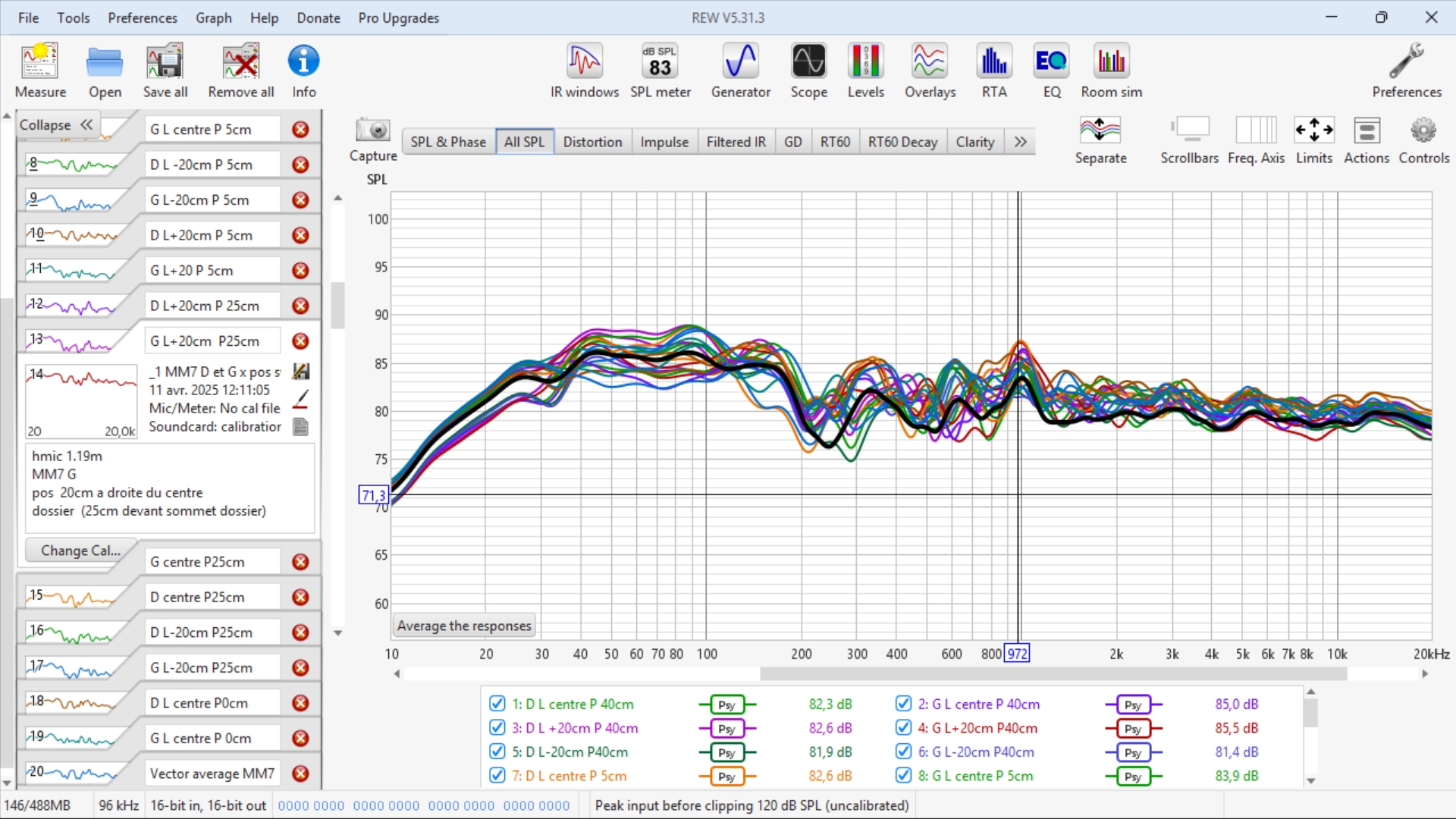Screen dimensions: 1456x819
Task: Uncheck trace 1: D L centre P 40cm
Action: [x=497, y=704]
